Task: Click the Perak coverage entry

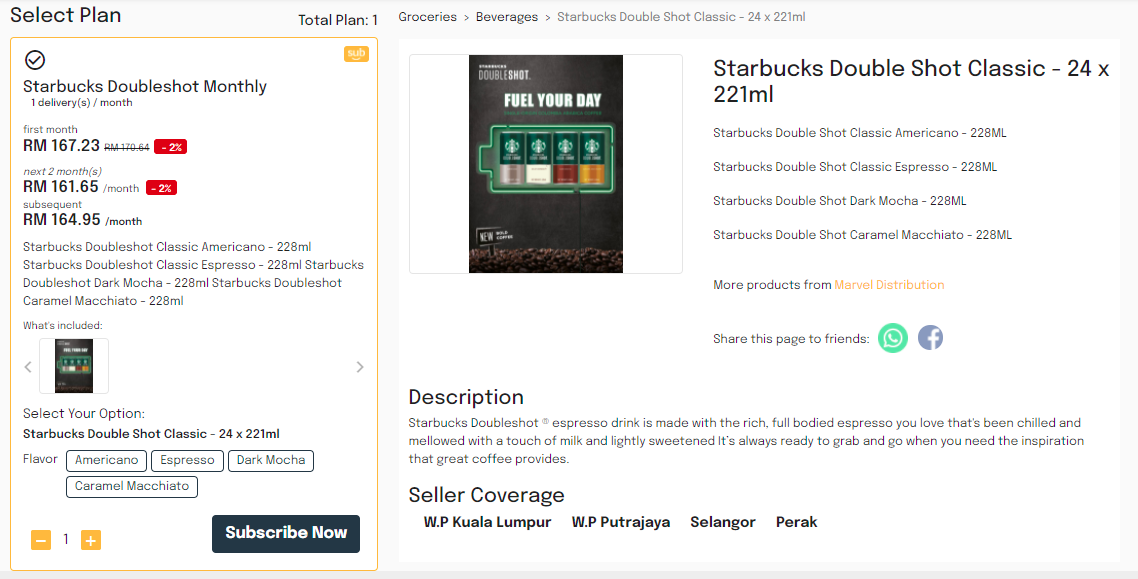Action: pos(797,522)
